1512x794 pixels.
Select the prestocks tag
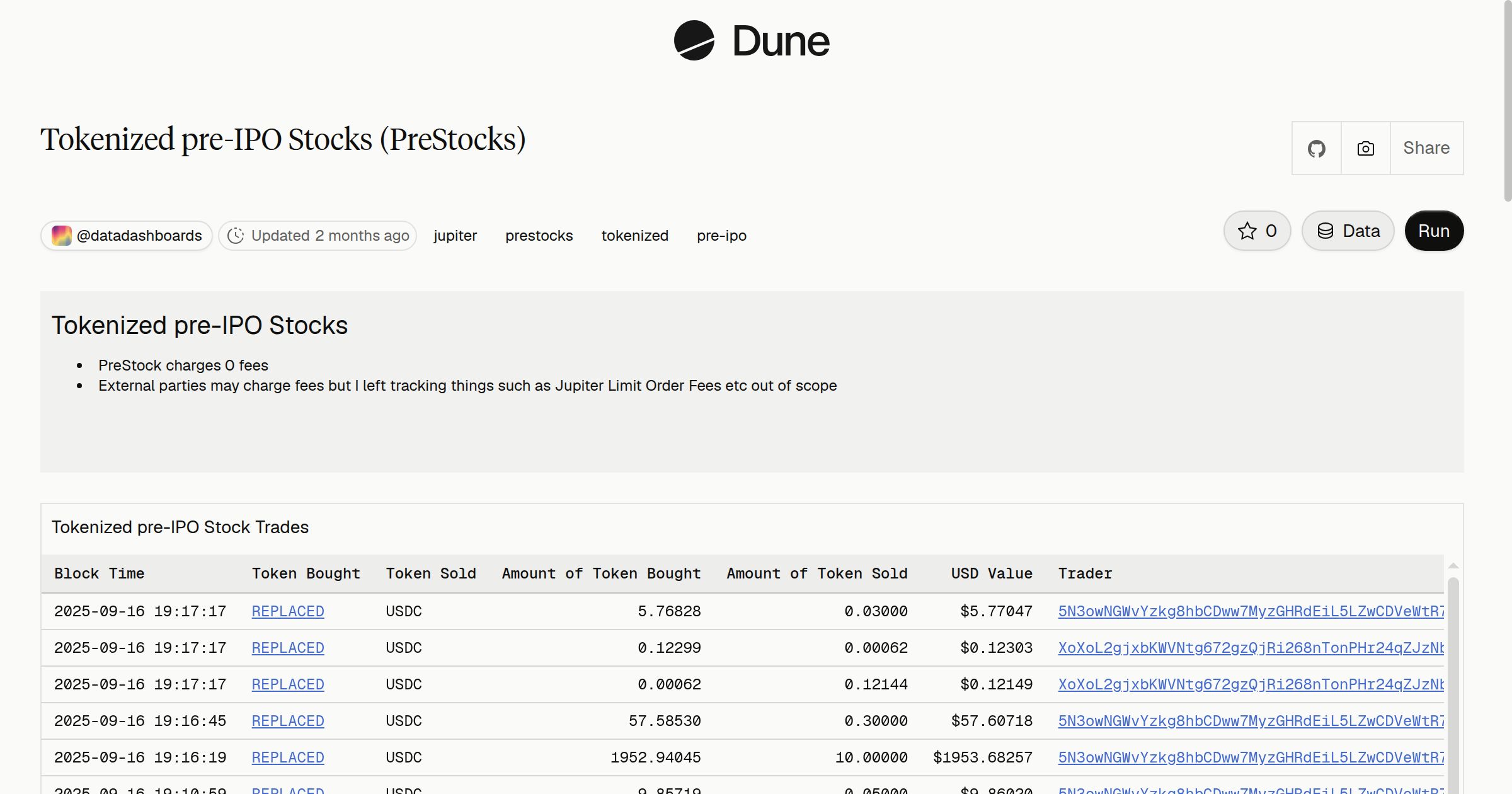click(x=539, y=236)
